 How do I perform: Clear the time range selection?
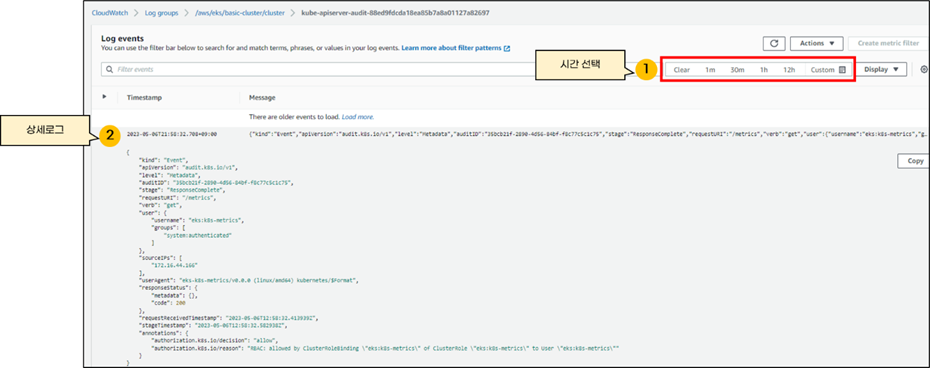681,69
